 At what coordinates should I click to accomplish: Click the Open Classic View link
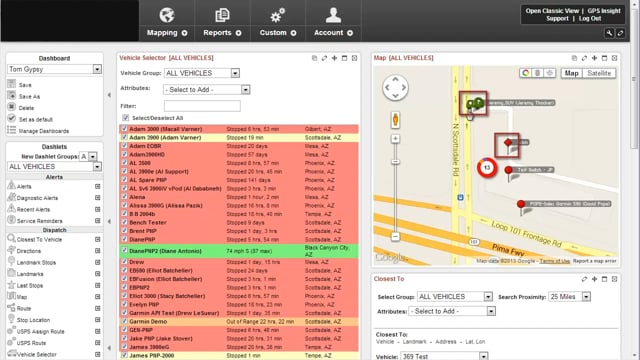click(552, 11)
